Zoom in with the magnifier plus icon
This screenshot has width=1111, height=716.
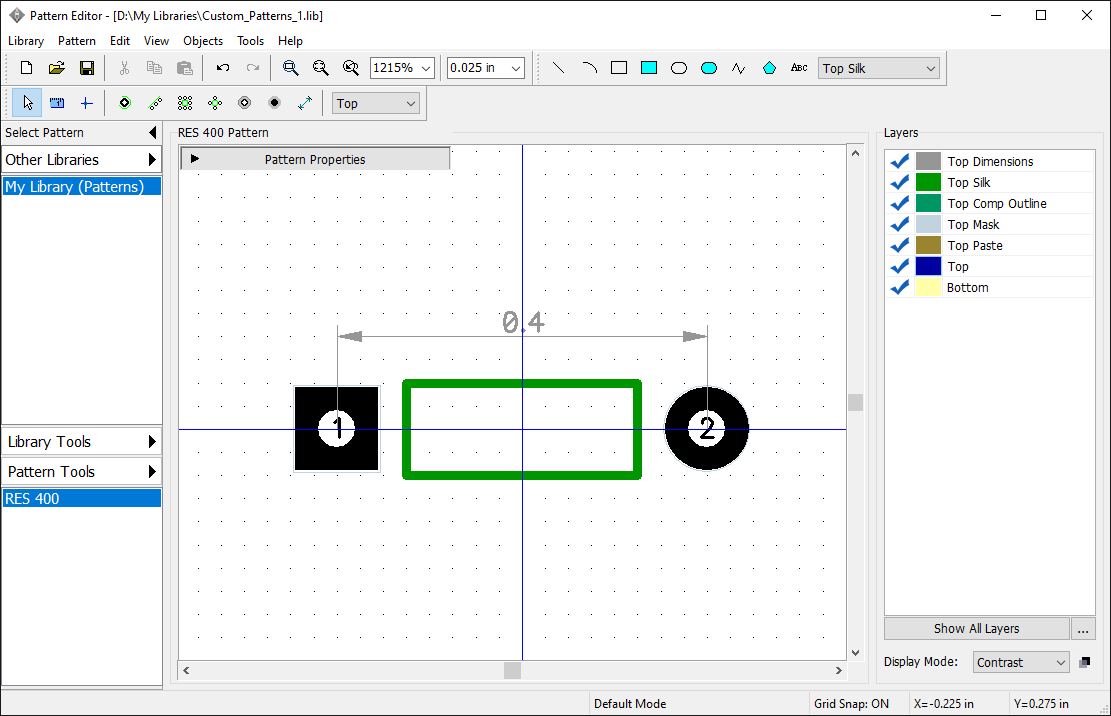tap(291, 68)
